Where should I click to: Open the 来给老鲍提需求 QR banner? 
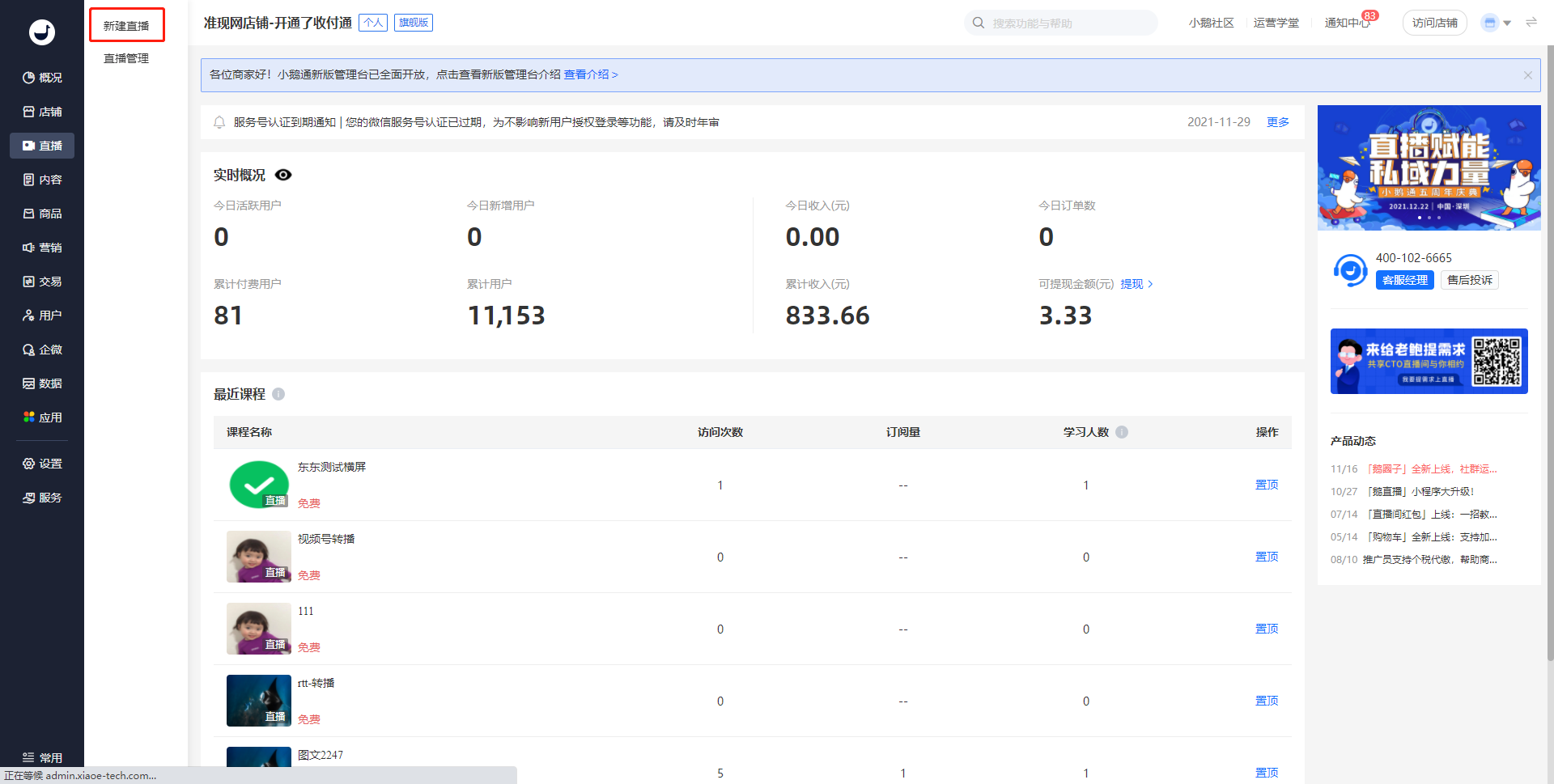(x=1429, y=361)
